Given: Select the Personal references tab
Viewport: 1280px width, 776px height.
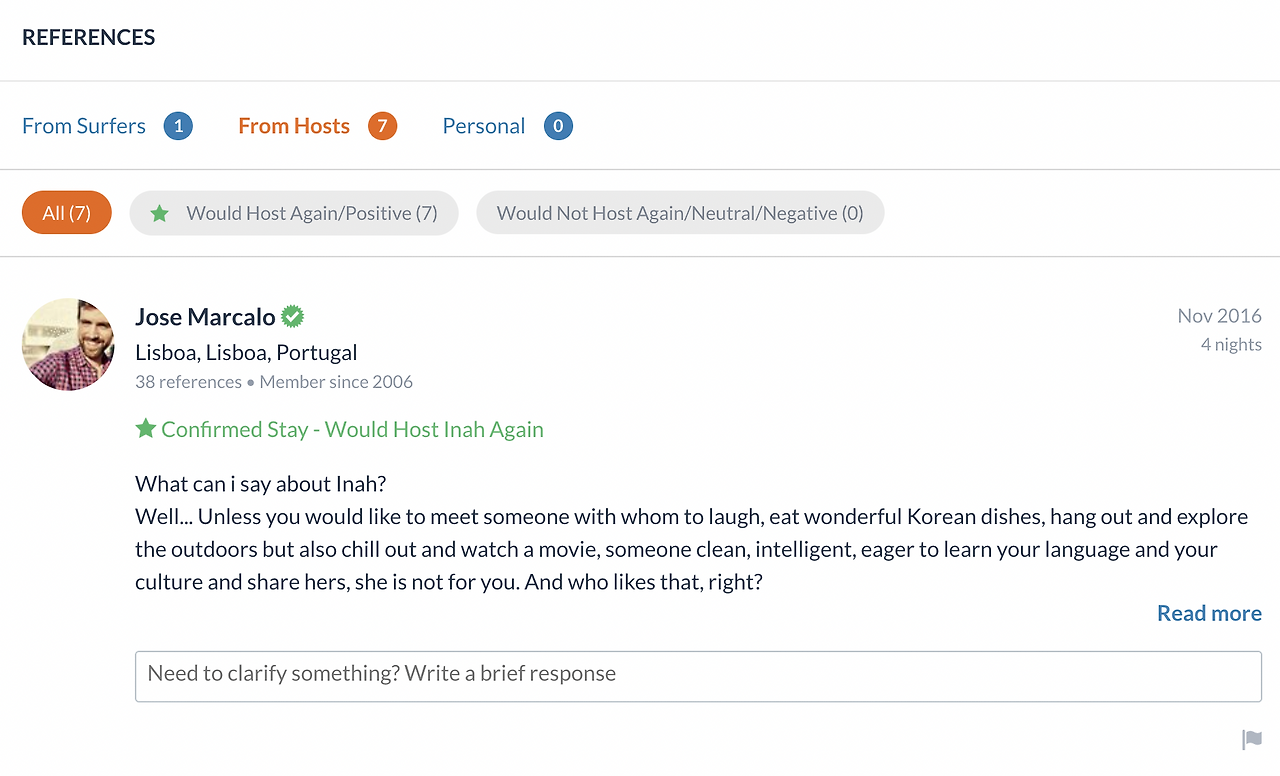Looking at the screenshot, I should 484,126.
